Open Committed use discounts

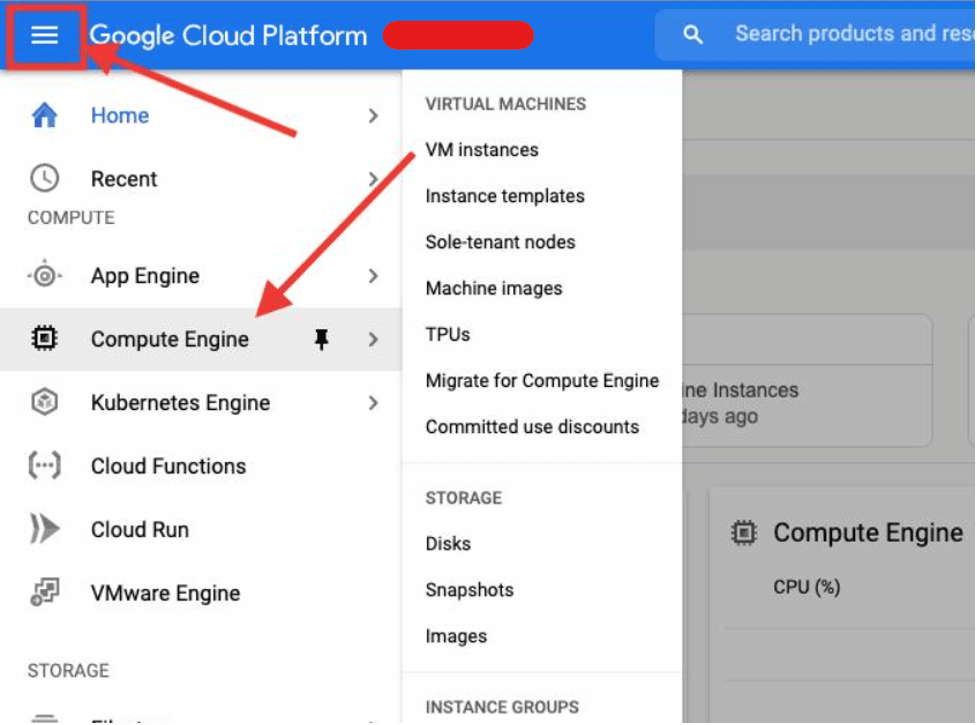click(532, 426)
